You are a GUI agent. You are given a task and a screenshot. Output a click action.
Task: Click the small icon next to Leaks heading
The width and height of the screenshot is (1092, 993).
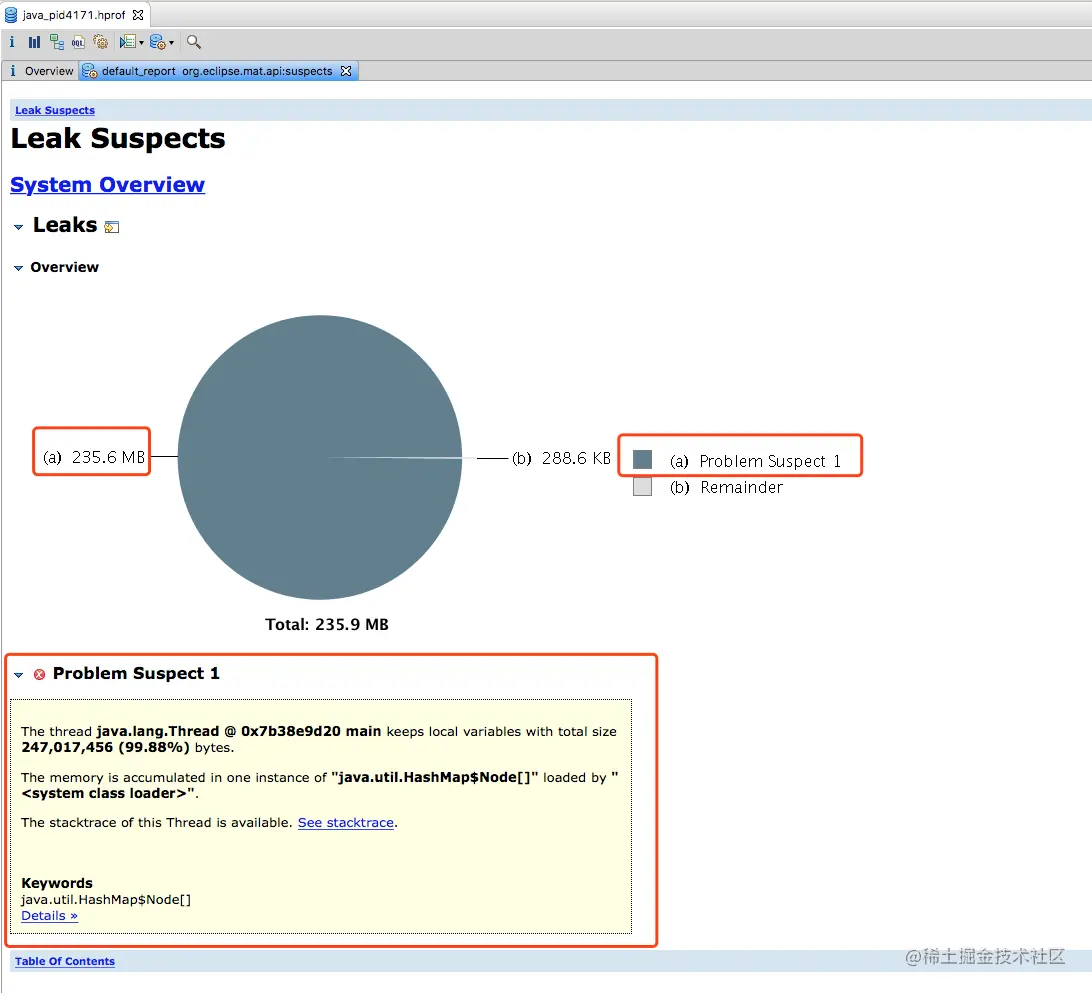pyautogui.click(x=111, y=227)
